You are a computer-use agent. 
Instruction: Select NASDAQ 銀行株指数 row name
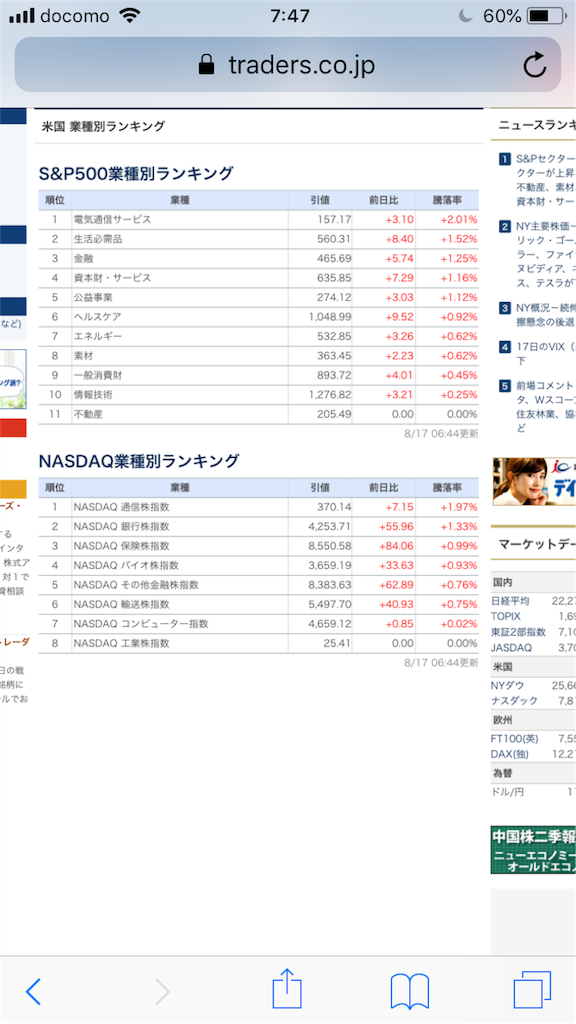[x=121, y=526]
